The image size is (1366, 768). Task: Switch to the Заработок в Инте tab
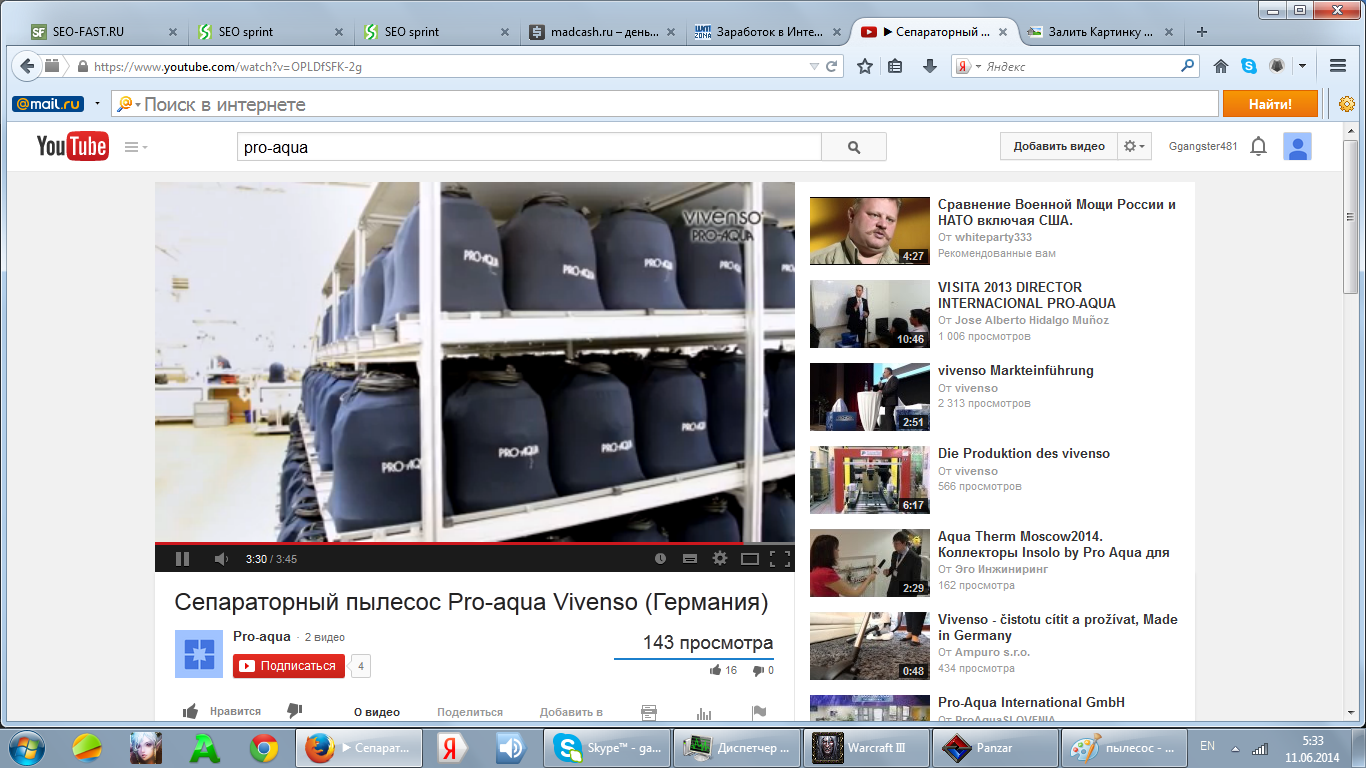pos(768,32)
